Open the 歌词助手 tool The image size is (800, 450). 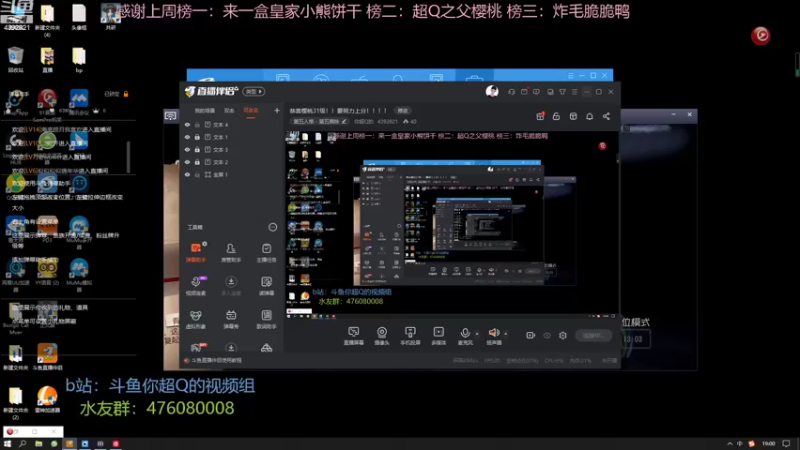[x=266, y=319]
